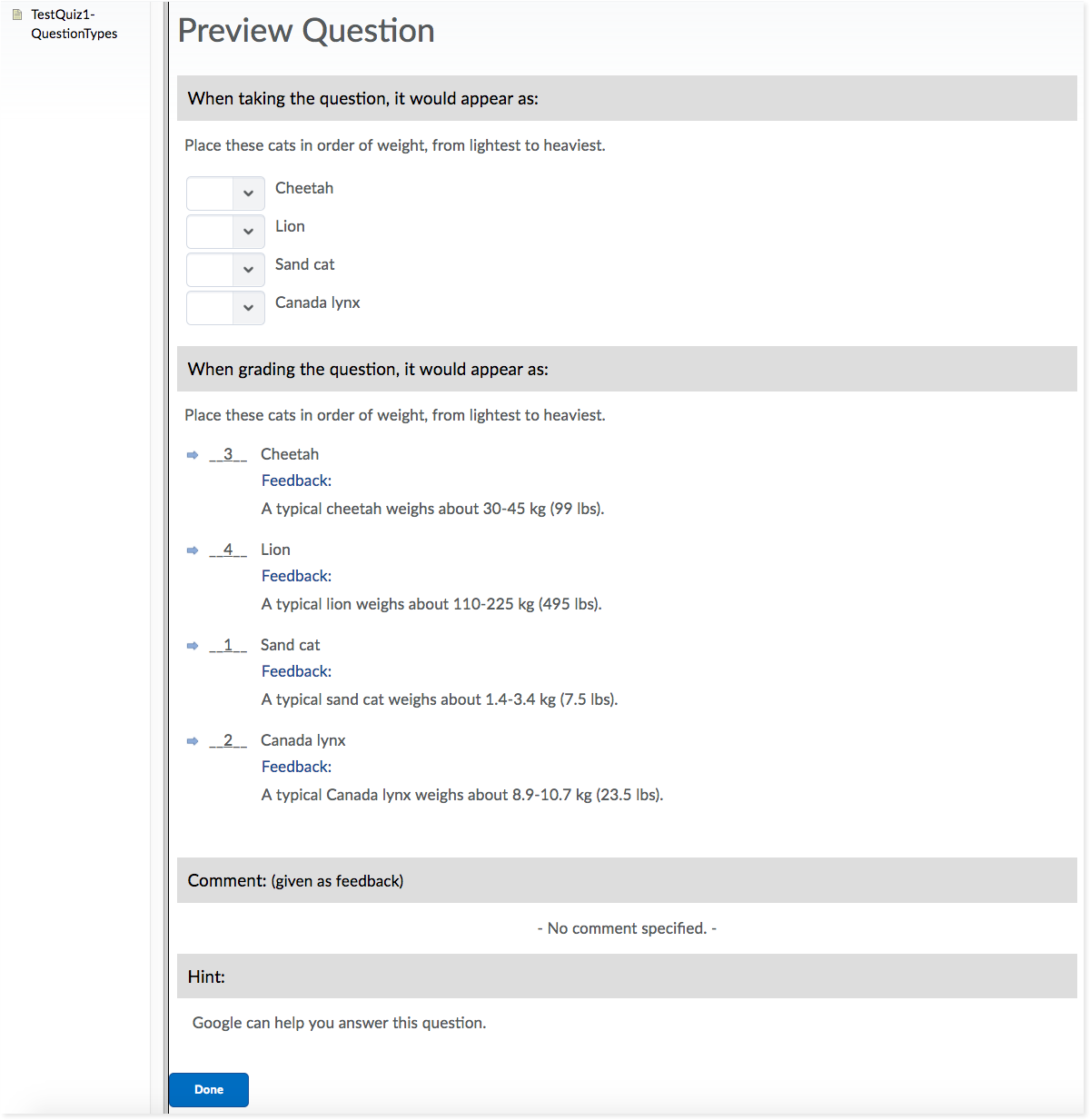The width and height of the screenshot is (1090, 1120).
Task: Open the order dropdown for Lion
Action: 225,232
